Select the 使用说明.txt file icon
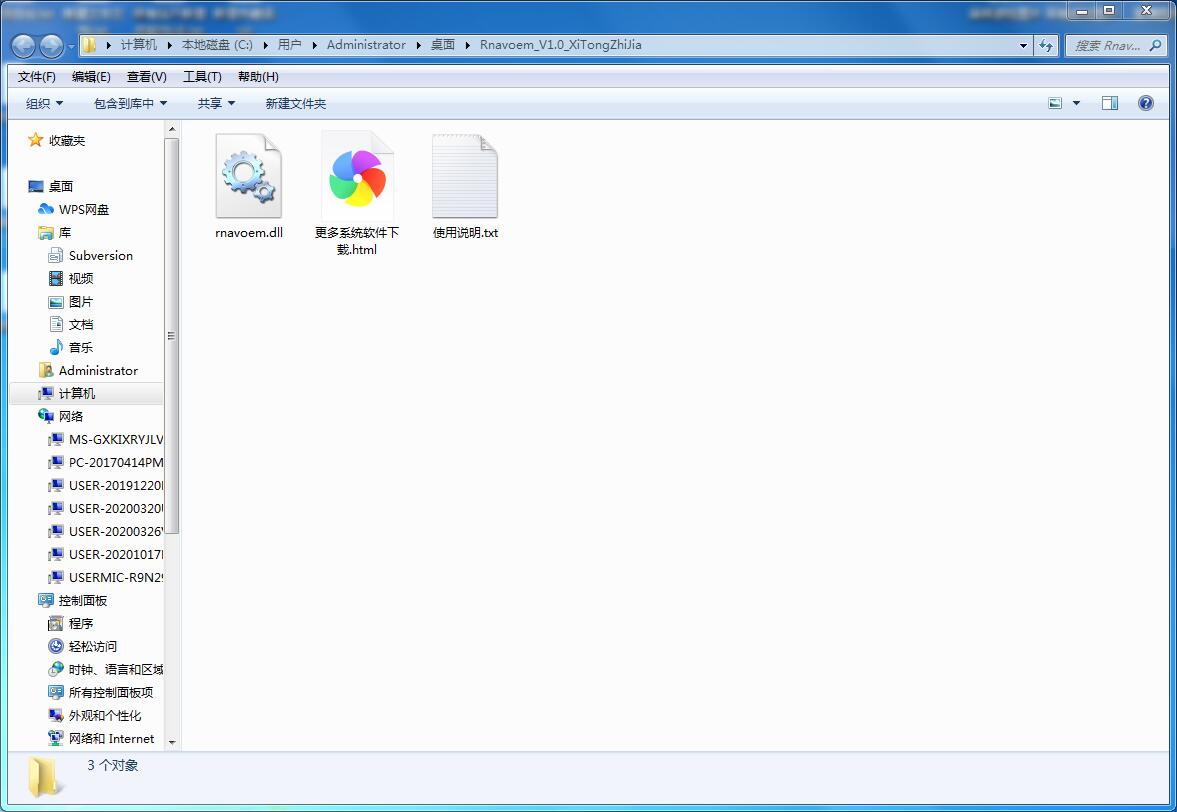The image size is (1177, 812). (465, 176)
